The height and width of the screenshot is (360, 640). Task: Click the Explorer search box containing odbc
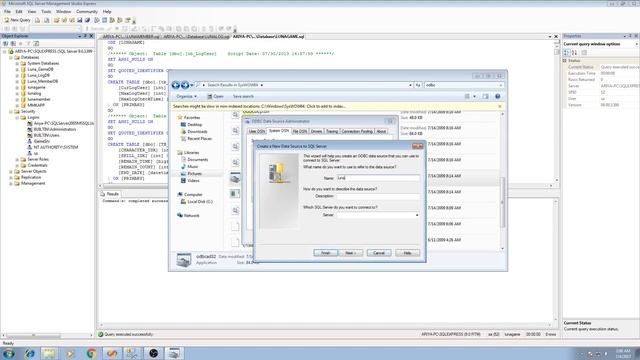[x=464, y=85]
